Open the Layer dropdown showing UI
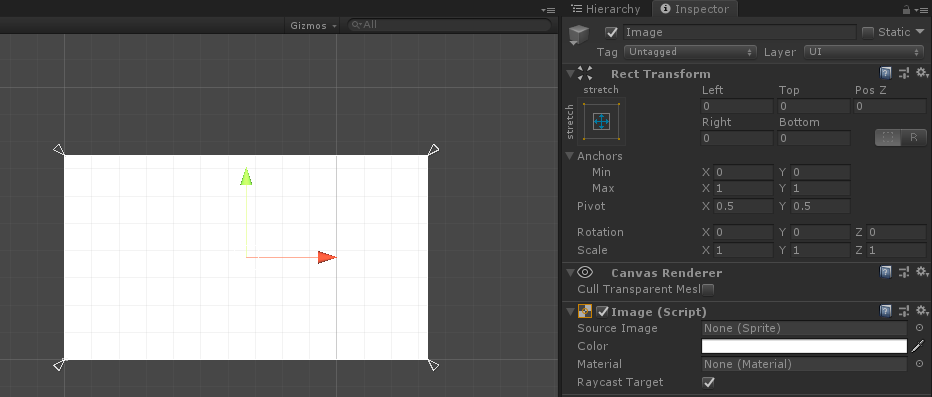932x397 pixels. [864, 52]
